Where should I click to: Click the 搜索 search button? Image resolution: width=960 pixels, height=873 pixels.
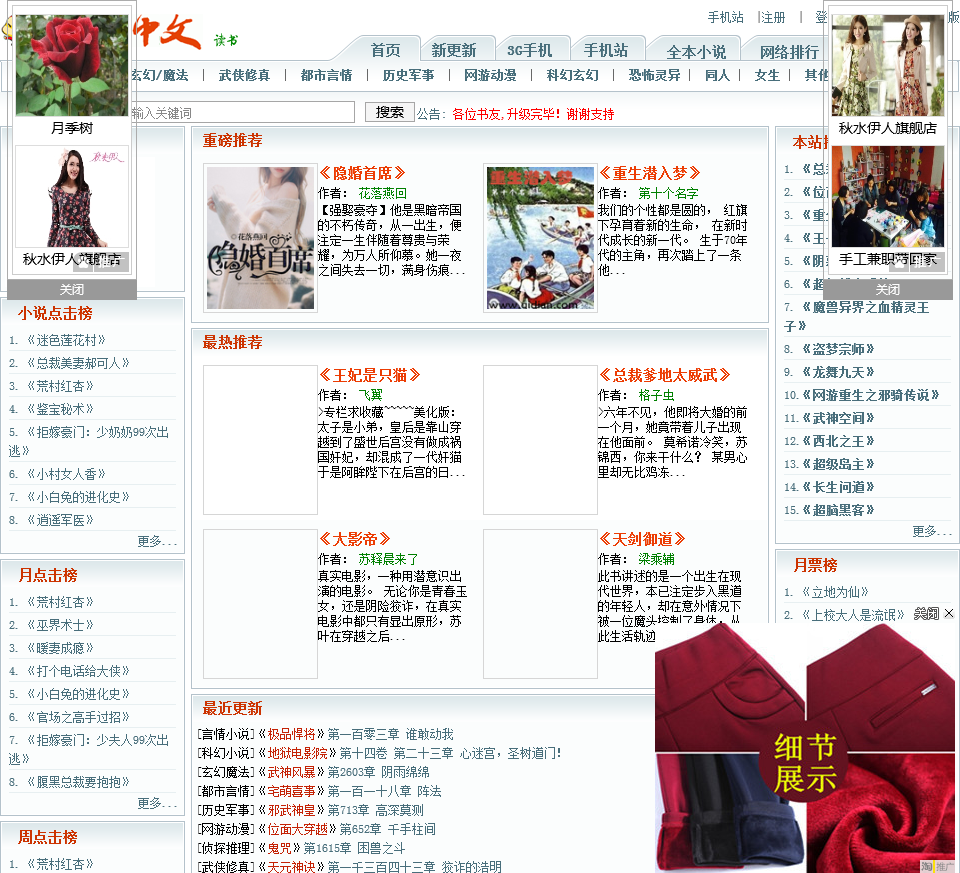390,112
